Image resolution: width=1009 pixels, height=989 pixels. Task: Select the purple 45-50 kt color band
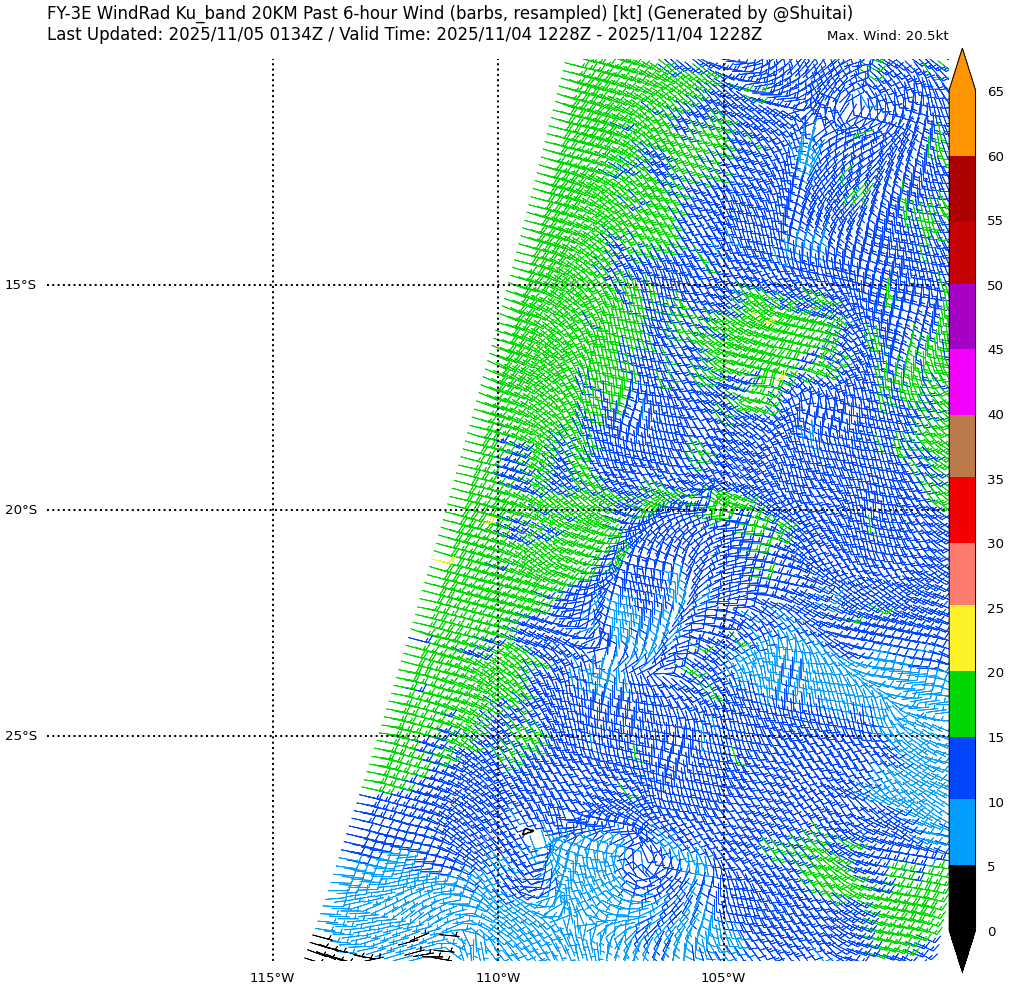[x=961, y=317]
